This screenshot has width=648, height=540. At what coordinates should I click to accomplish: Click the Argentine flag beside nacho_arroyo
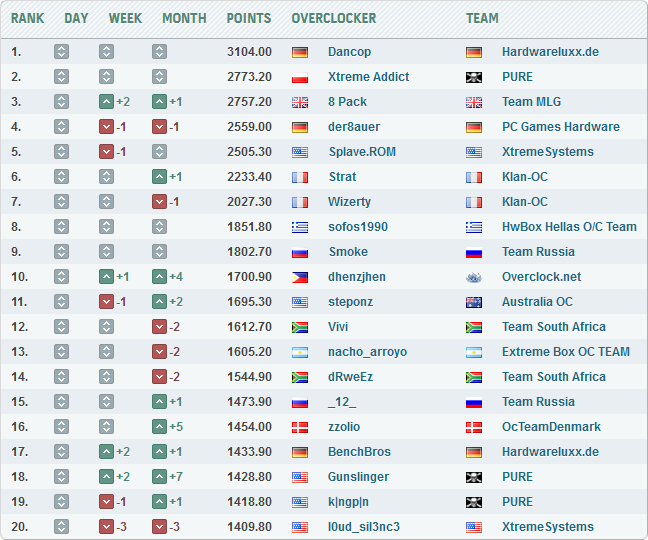pyautogui.click(x=300, y=352)
